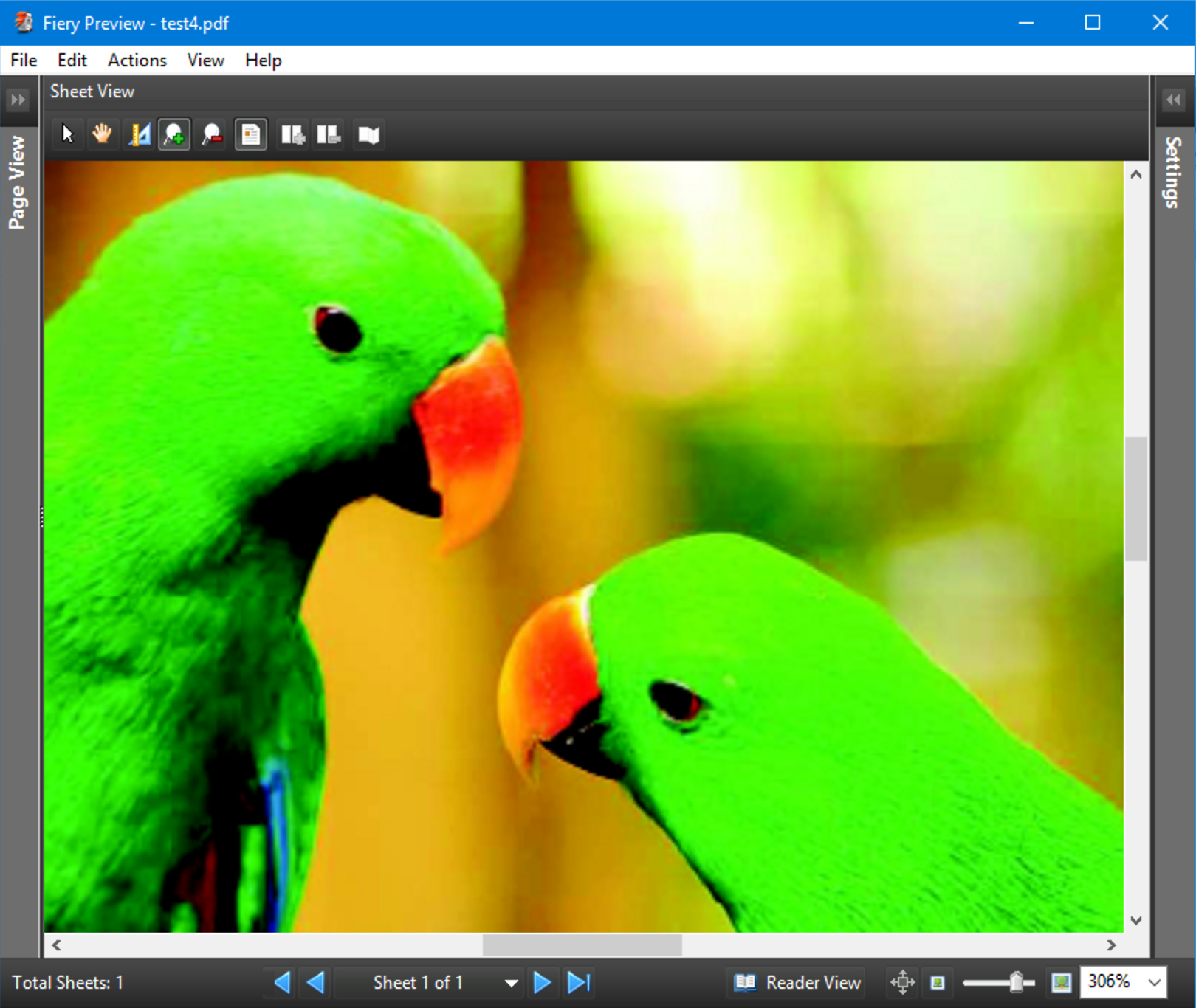Go to the next sheet
The image size is (1196, 1008).
[x=542, y=982]
